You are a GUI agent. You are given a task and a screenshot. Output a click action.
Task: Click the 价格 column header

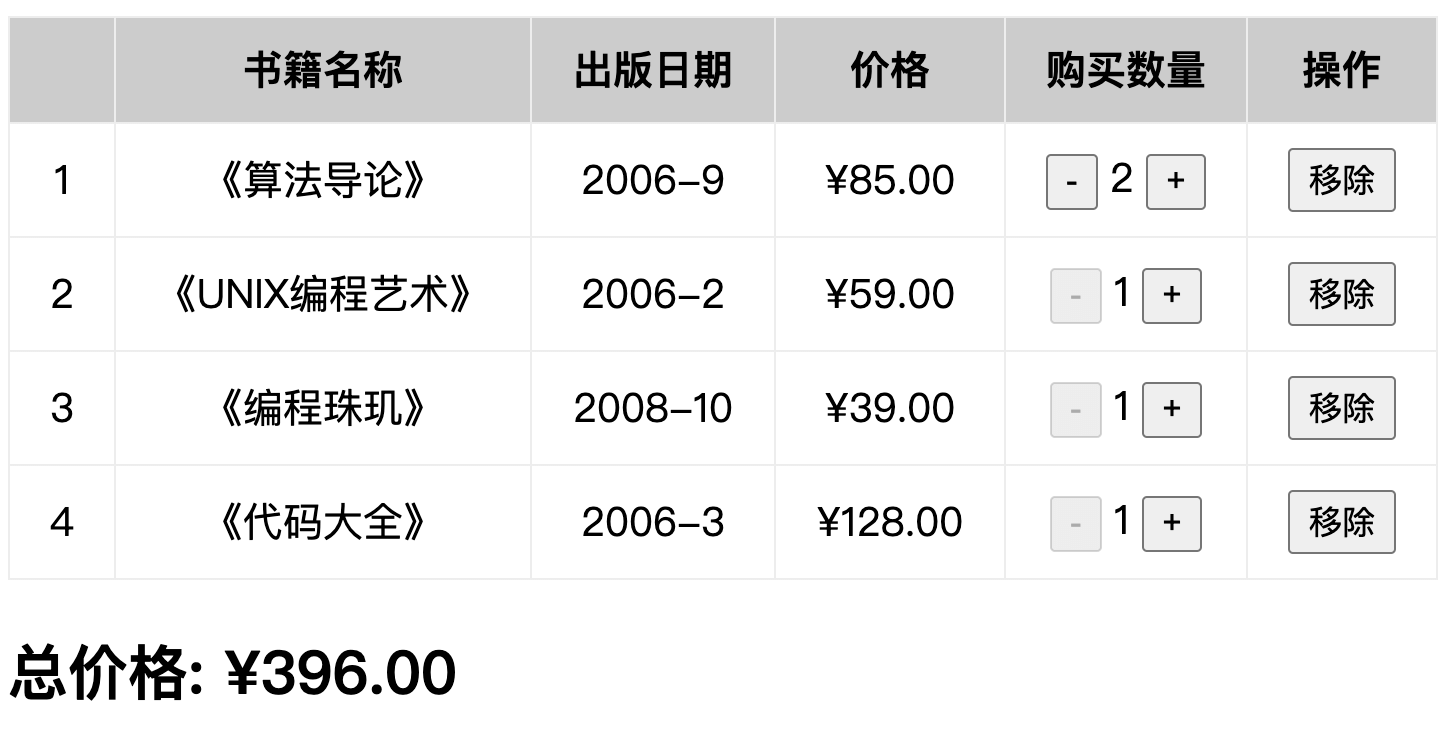890,71
